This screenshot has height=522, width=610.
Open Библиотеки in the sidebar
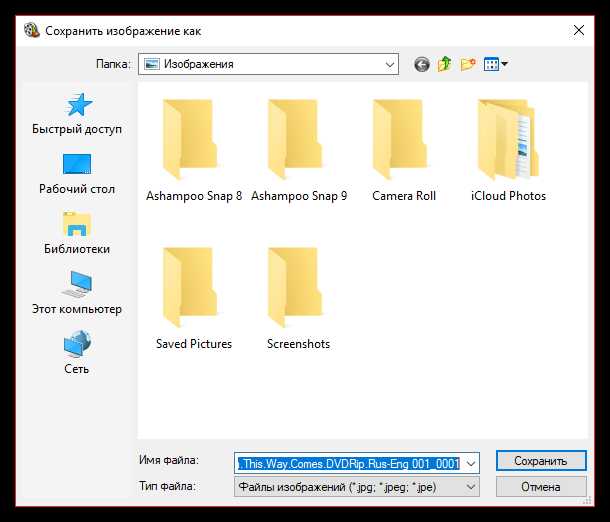[77, 233]
